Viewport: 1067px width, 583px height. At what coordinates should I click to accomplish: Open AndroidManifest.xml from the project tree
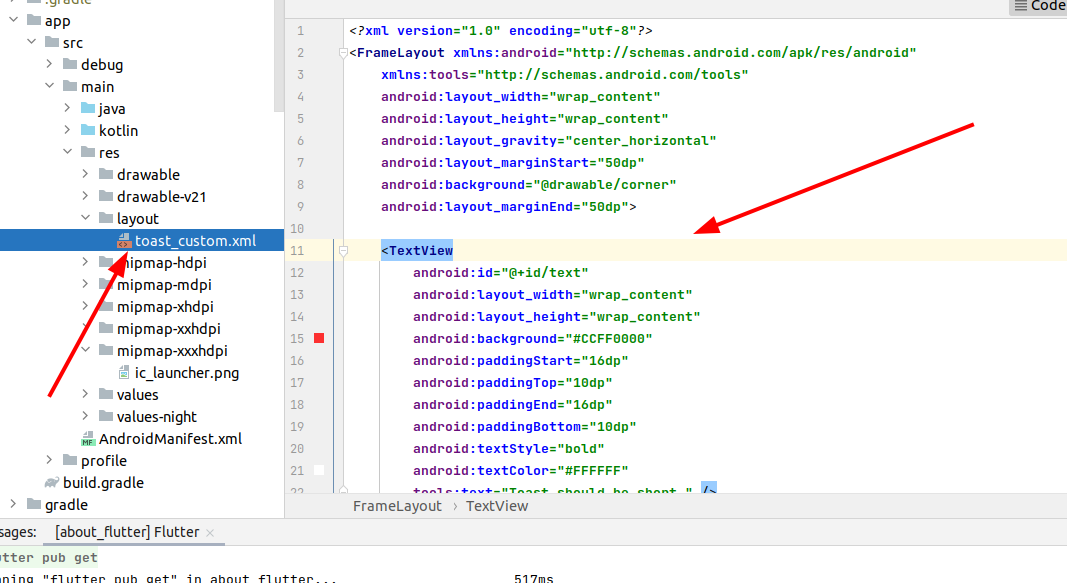tap(88, 438)
